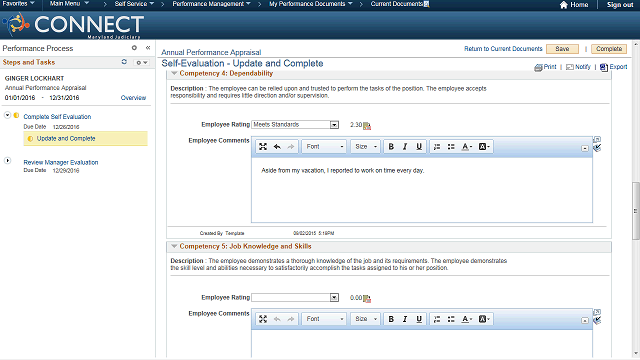Open background color in Competency 5 editor
The height and width of the screenshot is (360, 640).
pyautogui.click(x=484, y=319)
